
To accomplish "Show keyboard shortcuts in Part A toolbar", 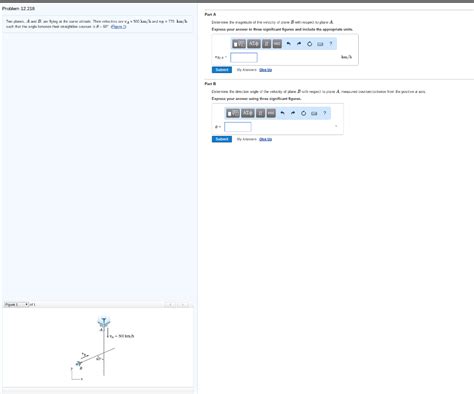I will (320, 44).
